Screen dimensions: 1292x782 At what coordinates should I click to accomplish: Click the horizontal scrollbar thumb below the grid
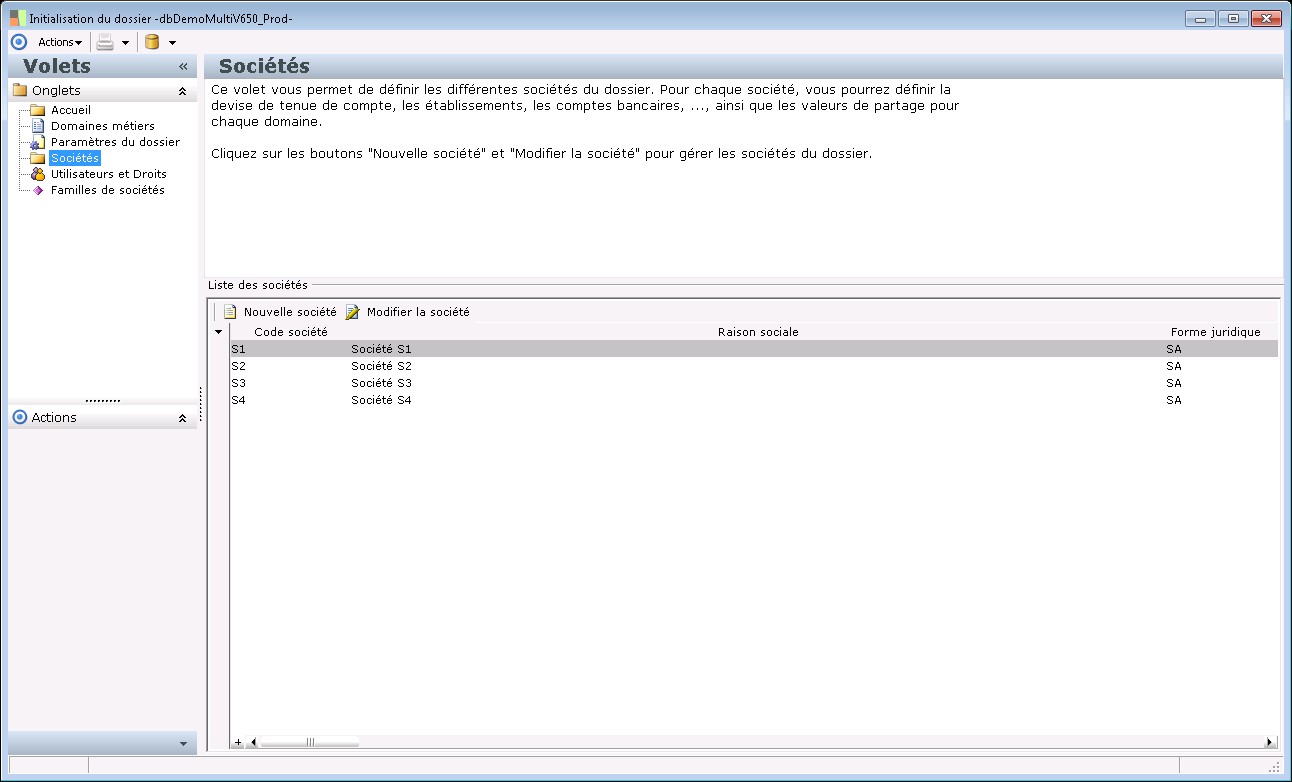309,742
